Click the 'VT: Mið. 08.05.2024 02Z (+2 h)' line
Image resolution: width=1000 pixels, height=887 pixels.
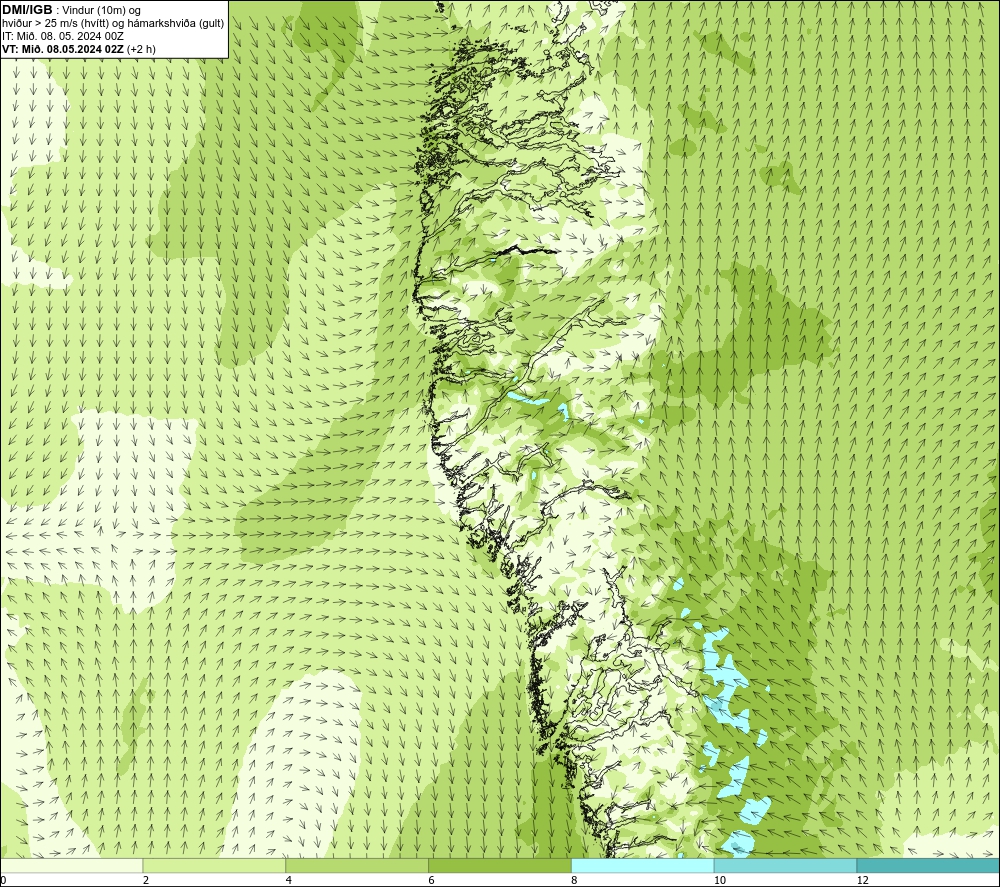[x=78, y=49]
